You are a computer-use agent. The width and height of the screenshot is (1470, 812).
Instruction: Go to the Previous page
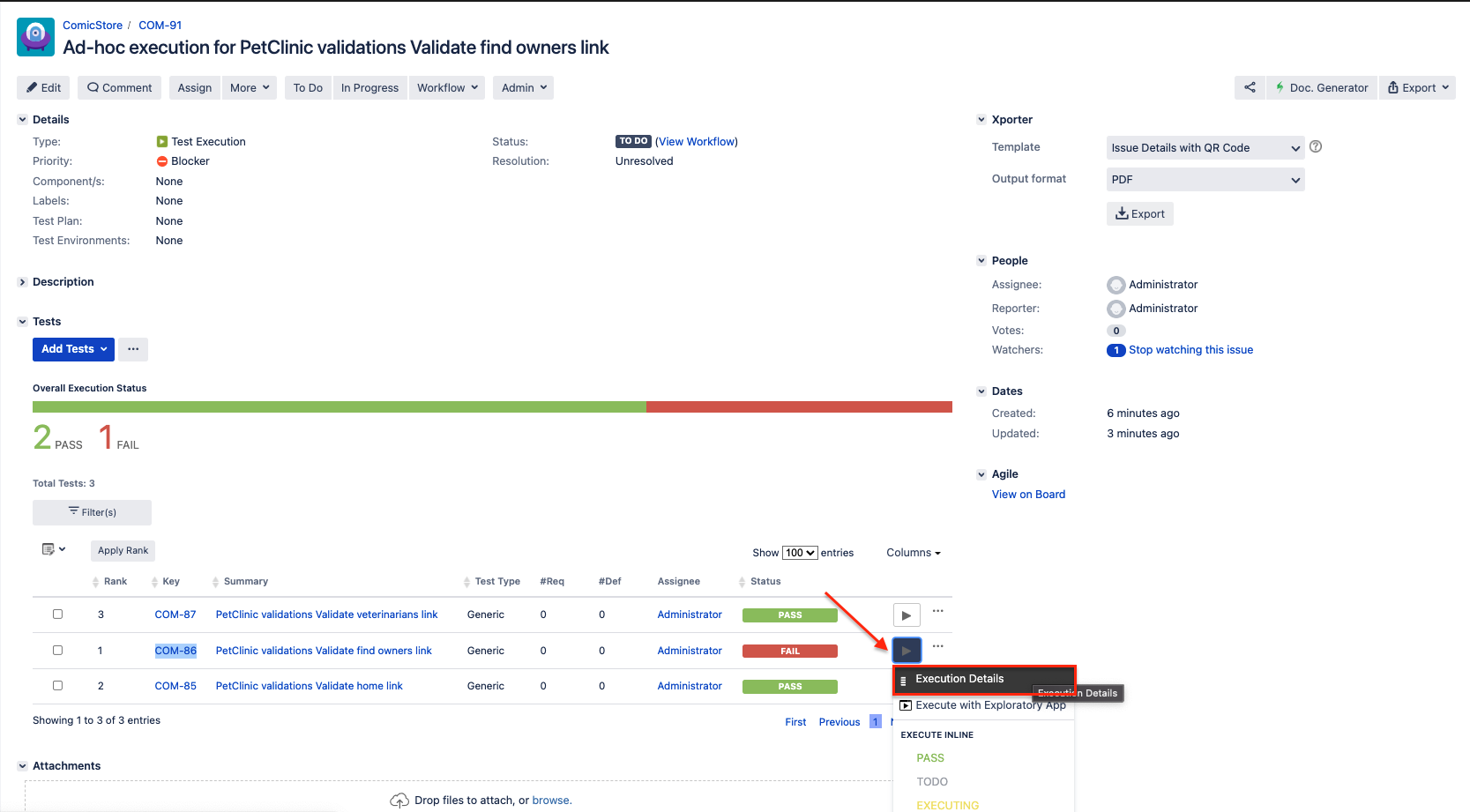point(839,722)
